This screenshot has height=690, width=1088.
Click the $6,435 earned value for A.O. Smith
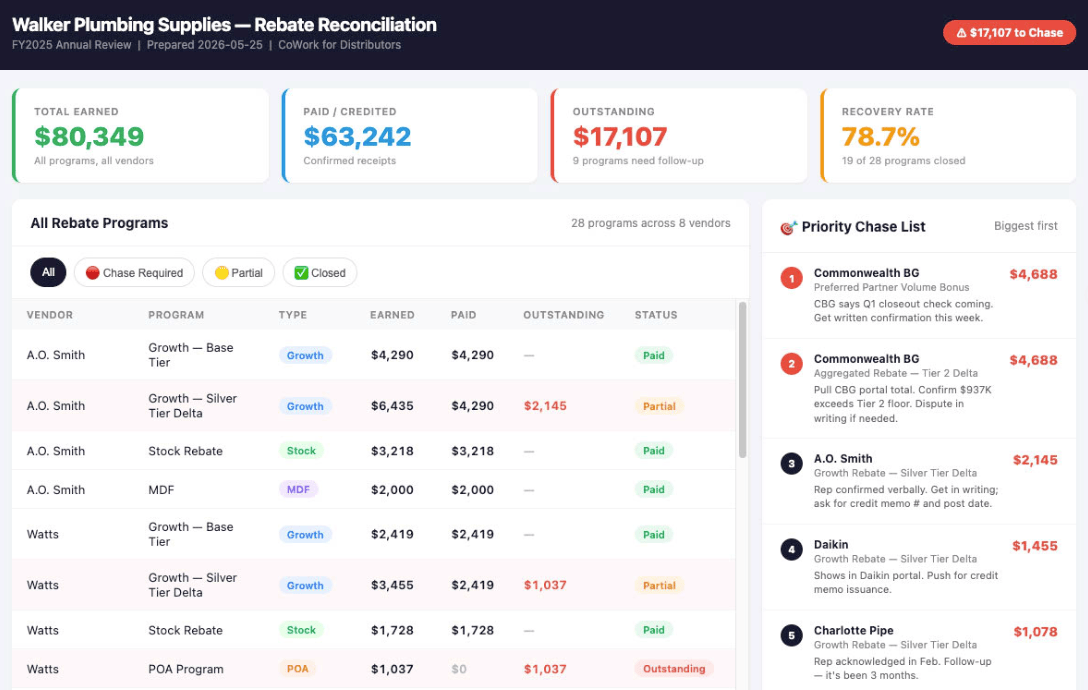tap(392, 406)
